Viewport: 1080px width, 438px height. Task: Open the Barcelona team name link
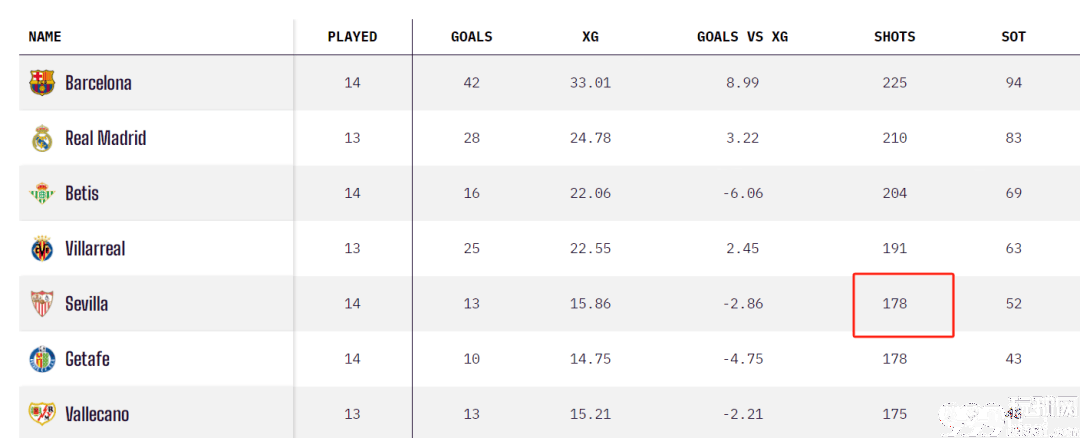(98, 83)
